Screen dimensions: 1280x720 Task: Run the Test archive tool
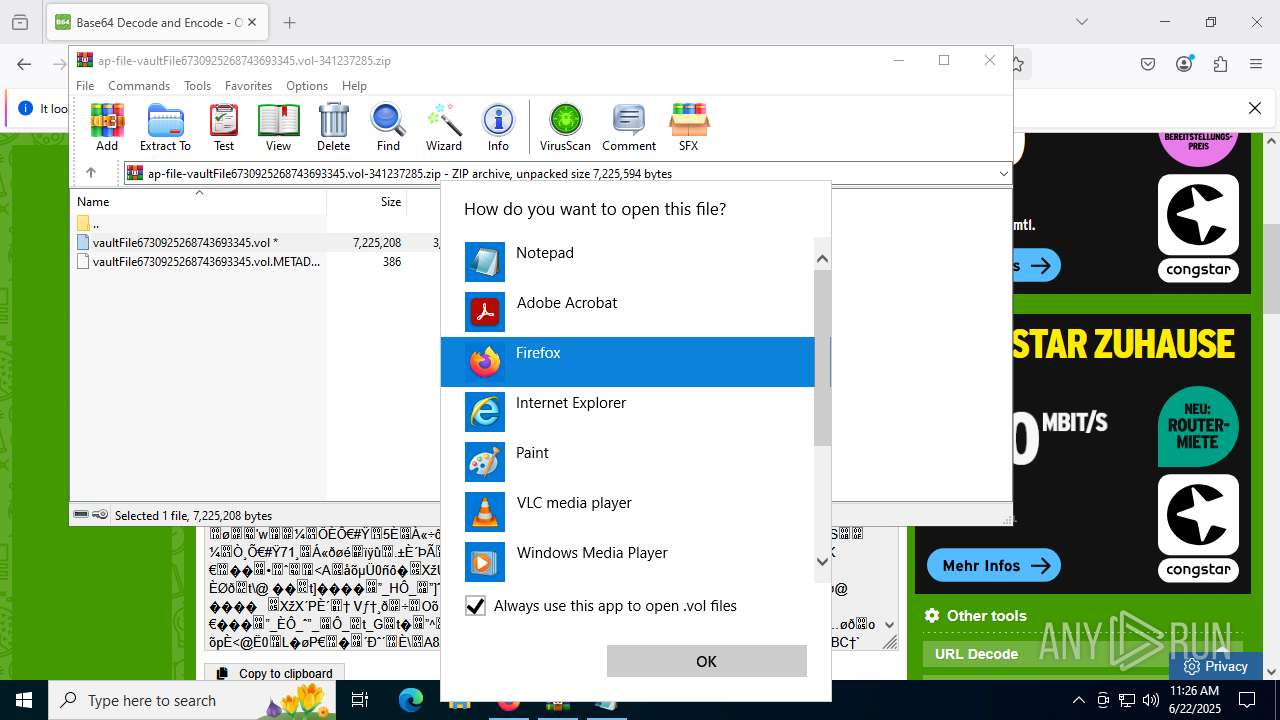click(224, 127)
